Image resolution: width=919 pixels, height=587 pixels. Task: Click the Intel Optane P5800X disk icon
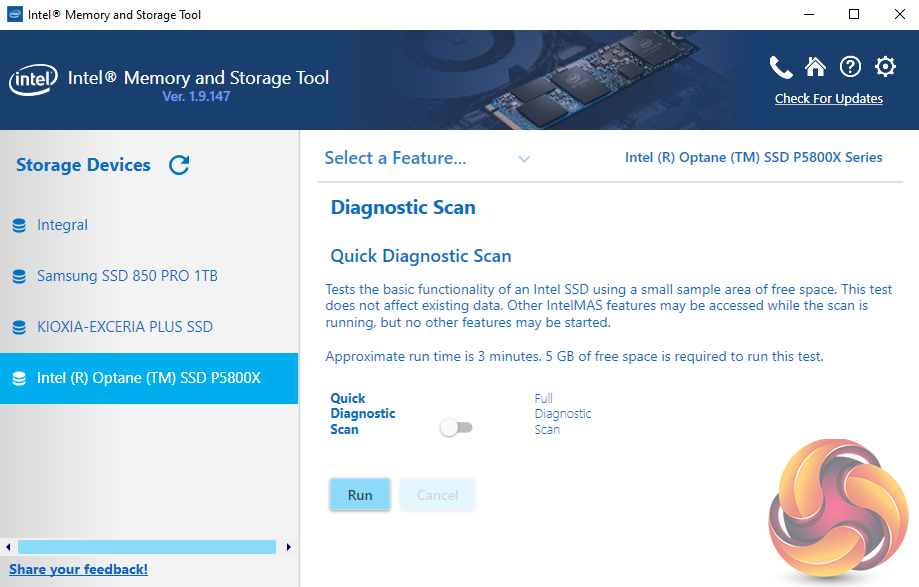pos(19,378)
